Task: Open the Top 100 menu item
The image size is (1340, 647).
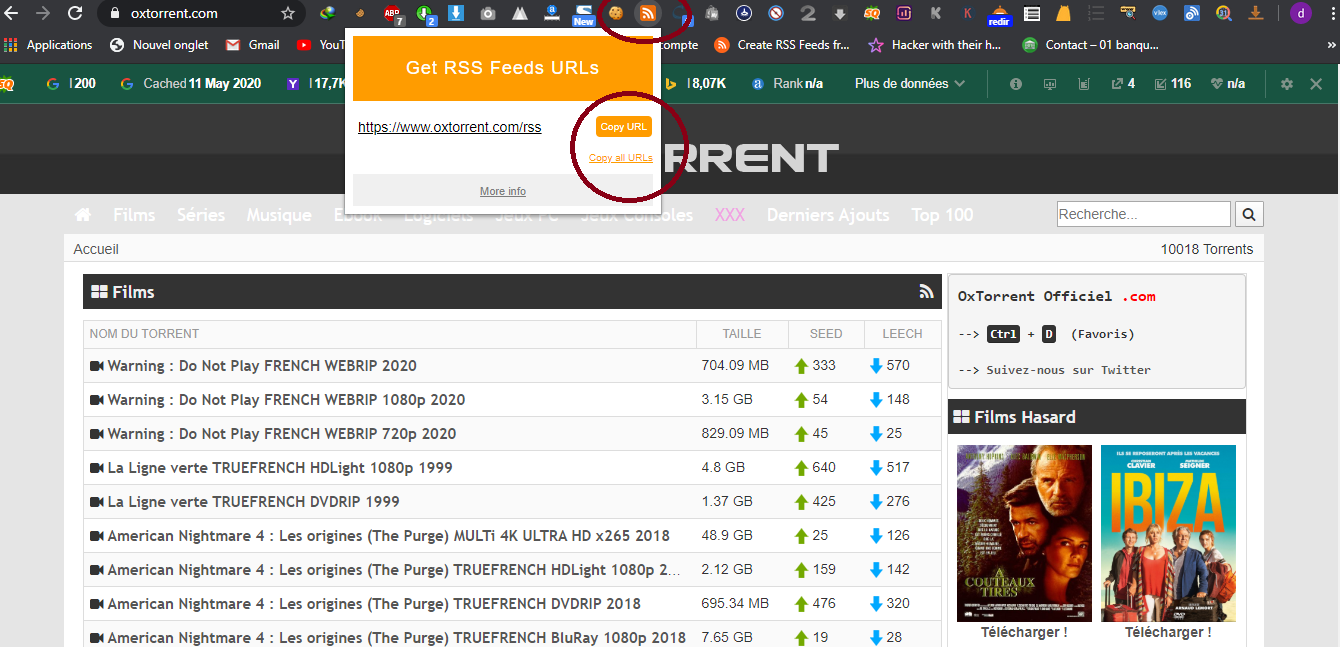Action: 942,215
